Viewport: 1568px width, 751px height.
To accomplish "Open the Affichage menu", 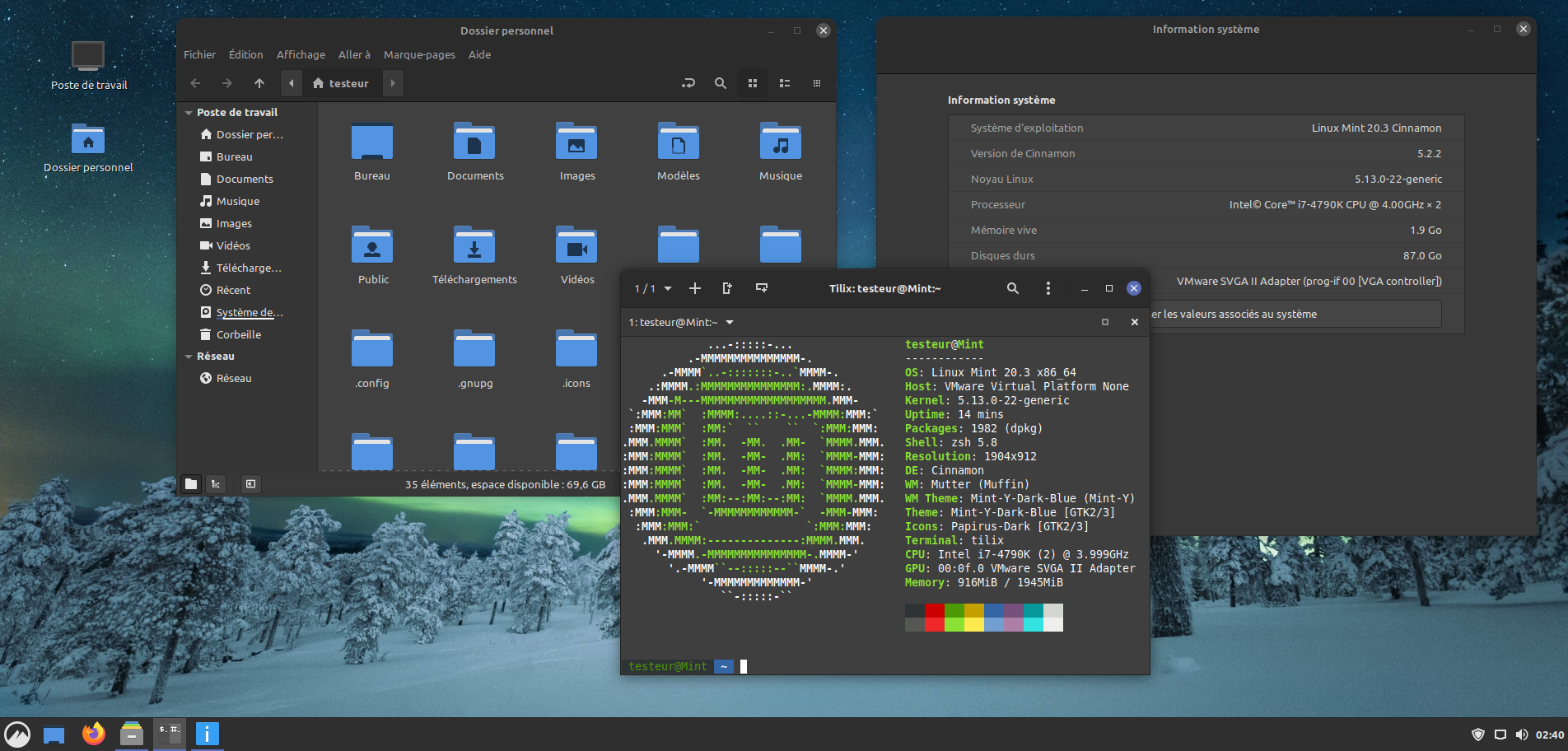I will tap(301, 54).
